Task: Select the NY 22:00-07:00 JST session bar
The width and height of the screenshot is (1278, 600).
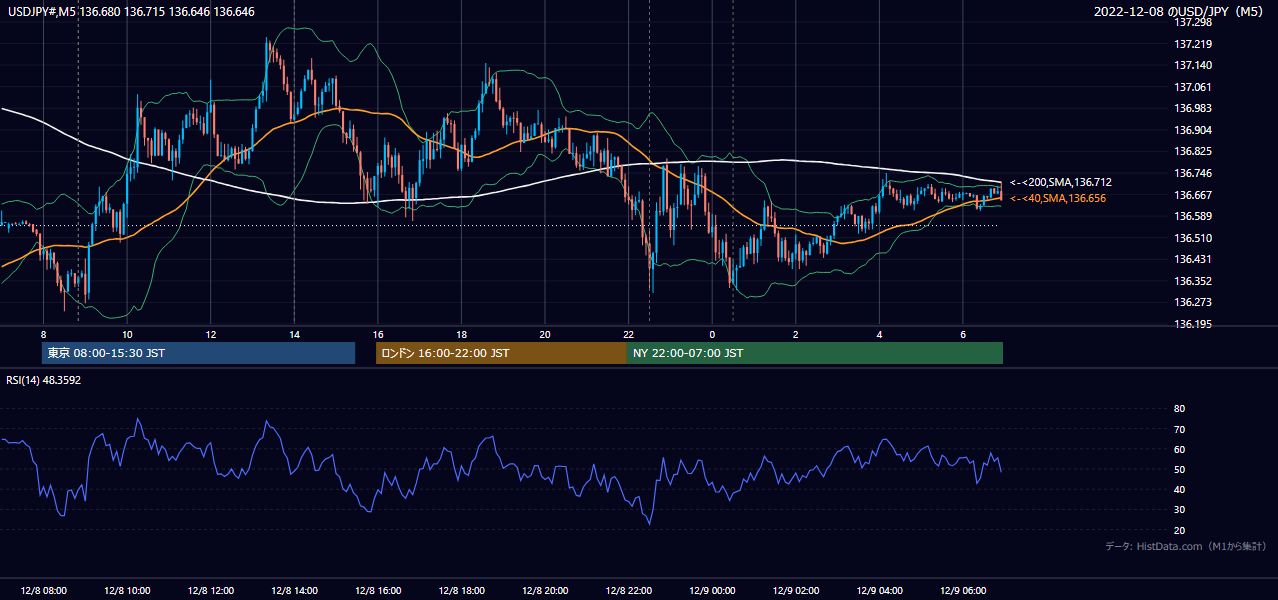Action: coord(815,353)
